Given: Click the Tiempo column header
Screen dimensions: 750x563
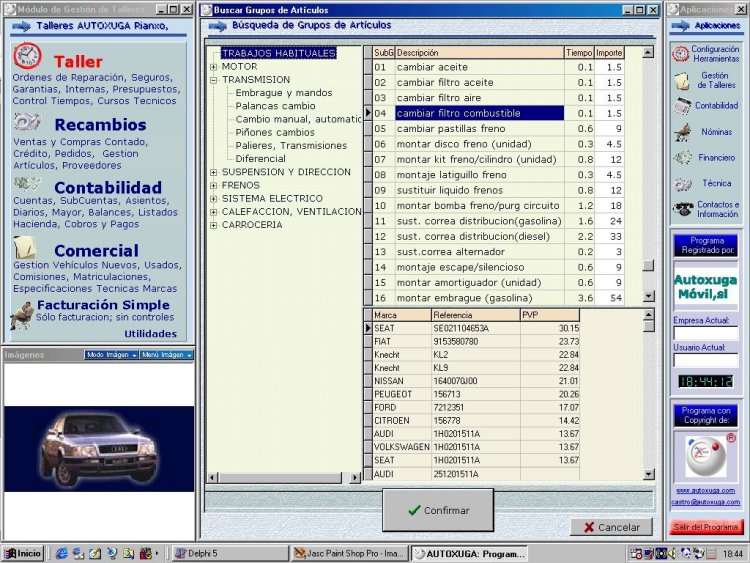Looking at the screenshot, I should [579, 53].
